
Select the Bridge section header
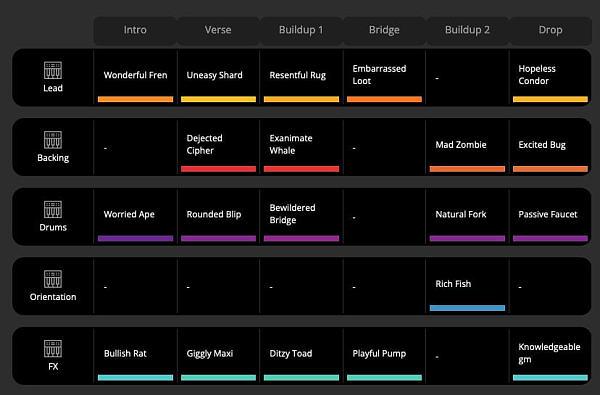tap(384, 30)
